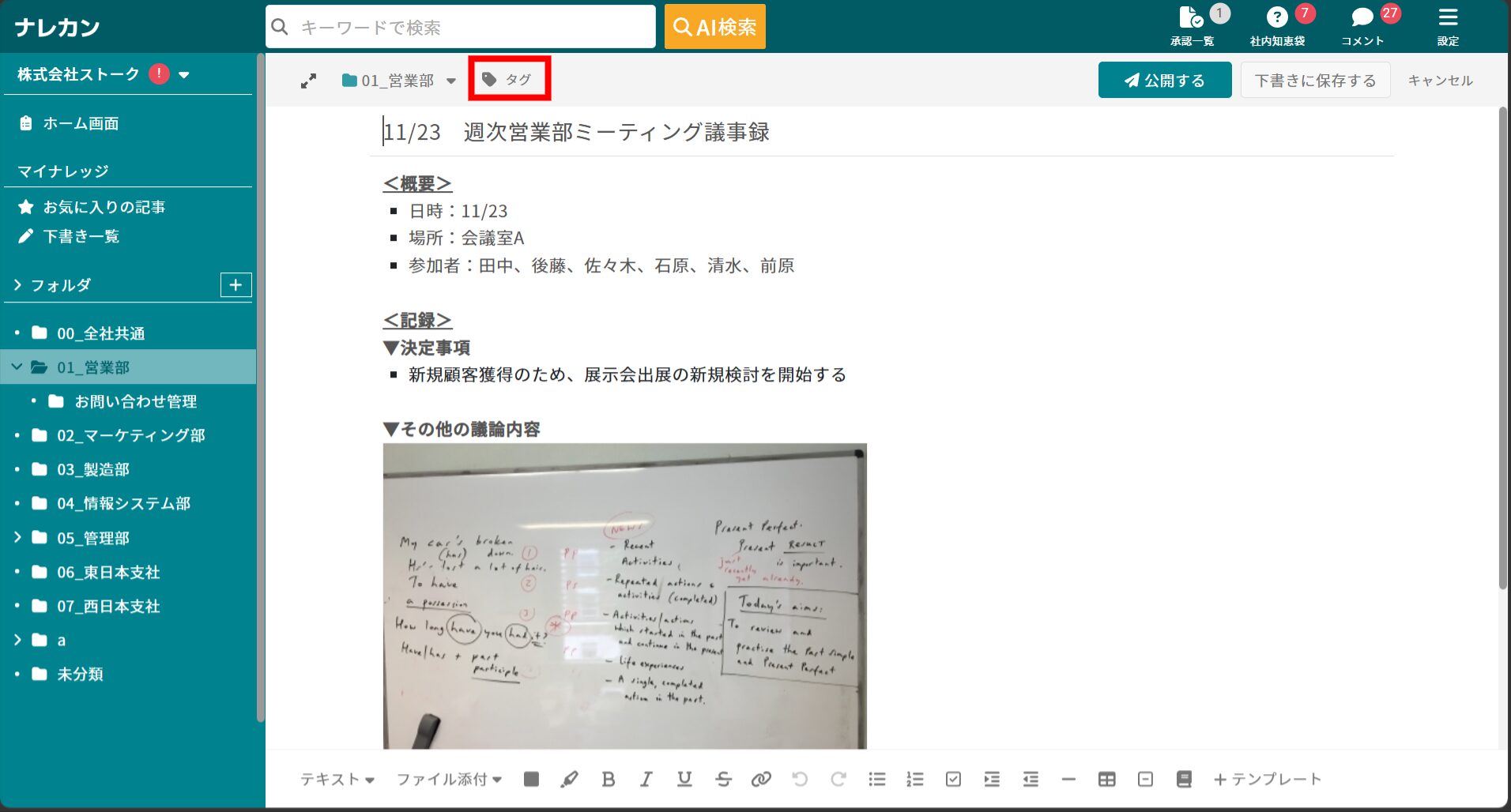Image resolution: width=1511 pixels, height=812 pixels.
Task: Select the highlighter marker tool
Action: [569, 780]
